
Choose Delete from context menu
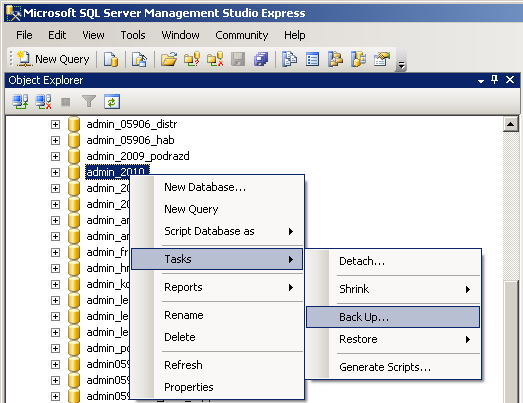pyautogui.click(x=217, y=337)
